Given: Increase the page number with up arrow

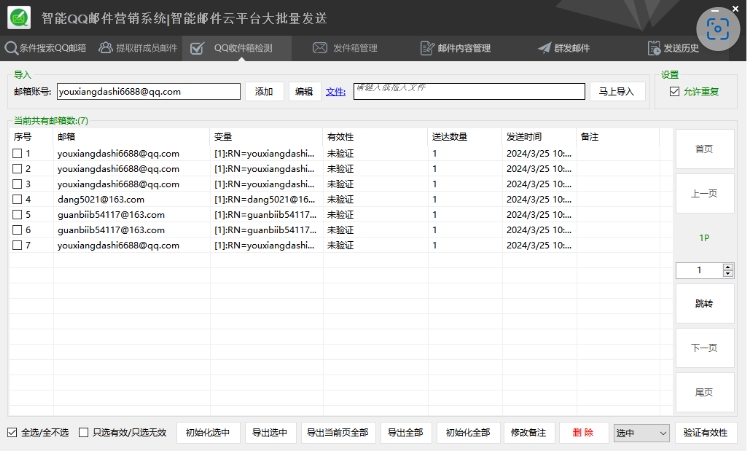Looking at the screenshot, I should (727, 267).
